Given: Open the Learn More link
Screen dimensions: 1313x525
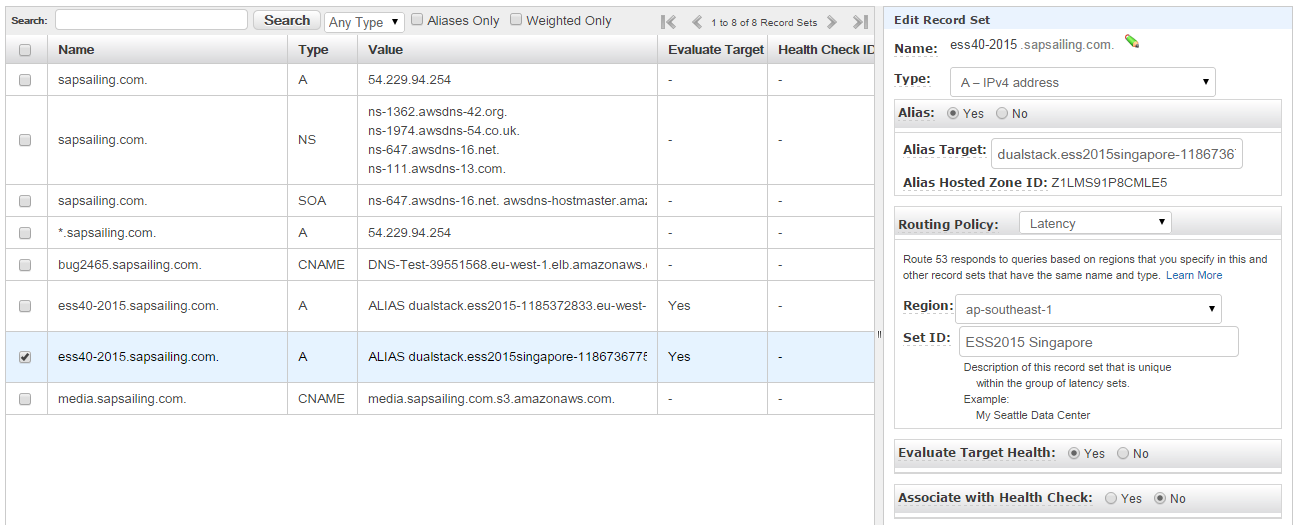Looking at the screenshot, I should pyautogui.click(x=1194, y=275).
